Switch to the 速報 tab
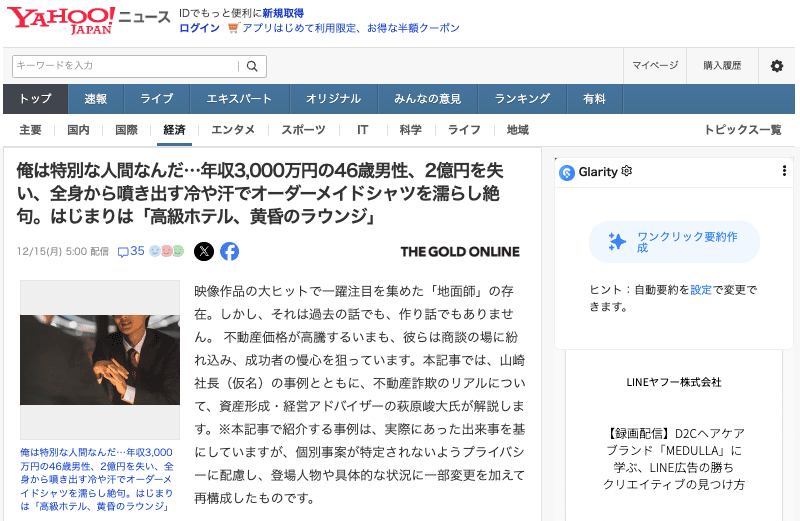The height and width of the screenshot is (521, 800). tap(96, 99)
